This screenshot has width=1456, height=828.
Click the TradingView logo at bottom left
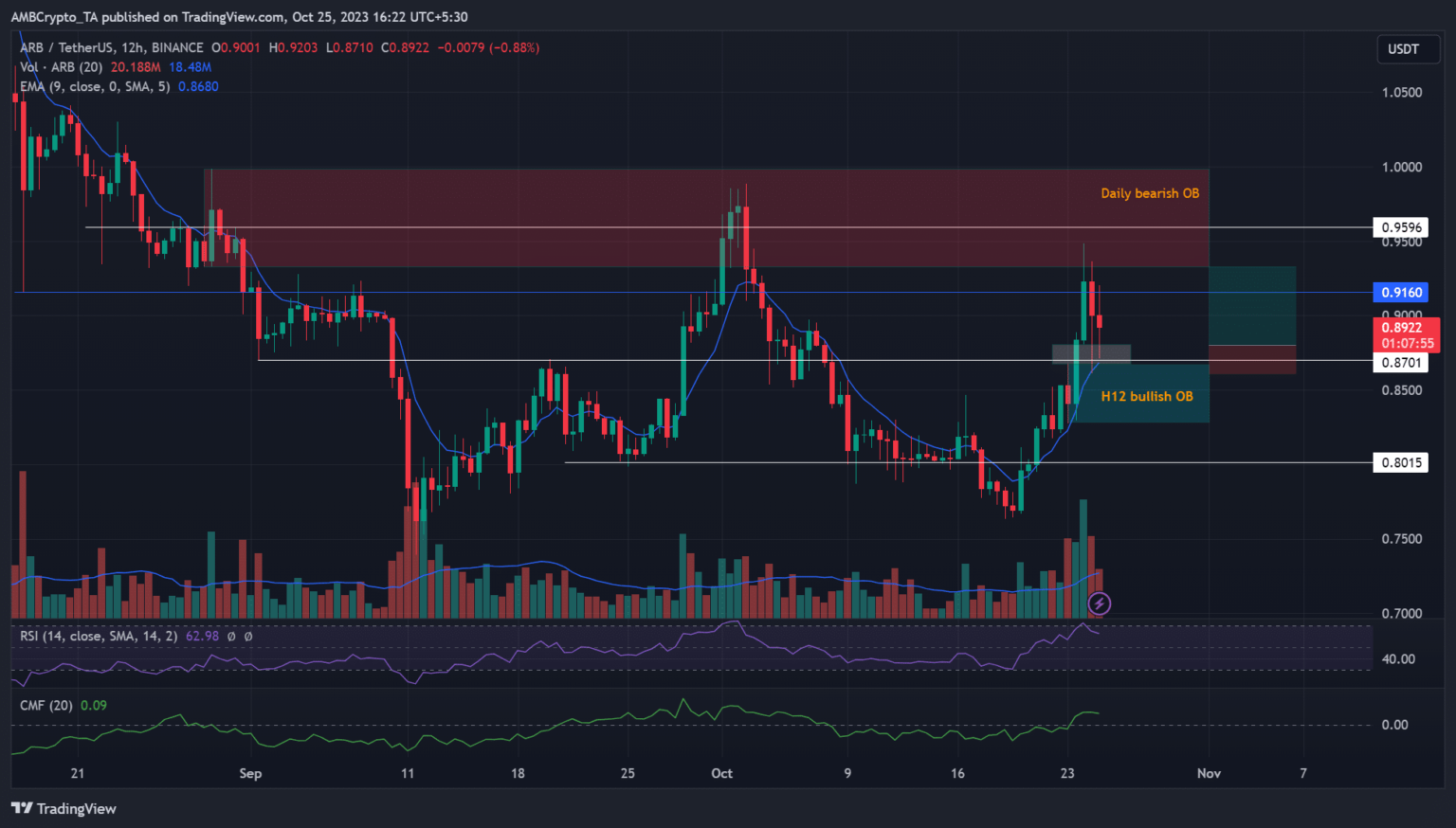pos(64,808)
